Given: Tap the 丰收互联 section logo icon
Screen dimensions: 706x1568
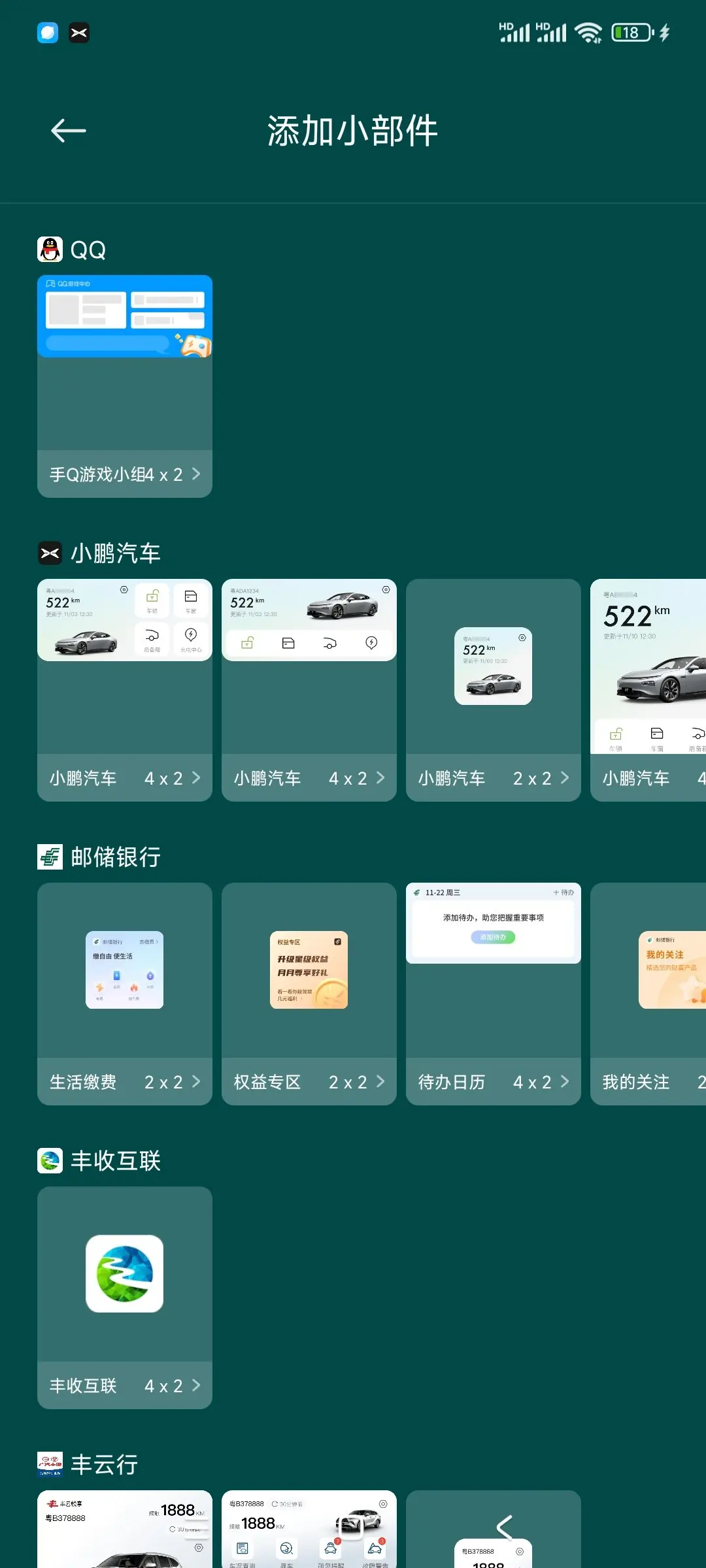Looking at the screenshot, I should pos(50,1161).
